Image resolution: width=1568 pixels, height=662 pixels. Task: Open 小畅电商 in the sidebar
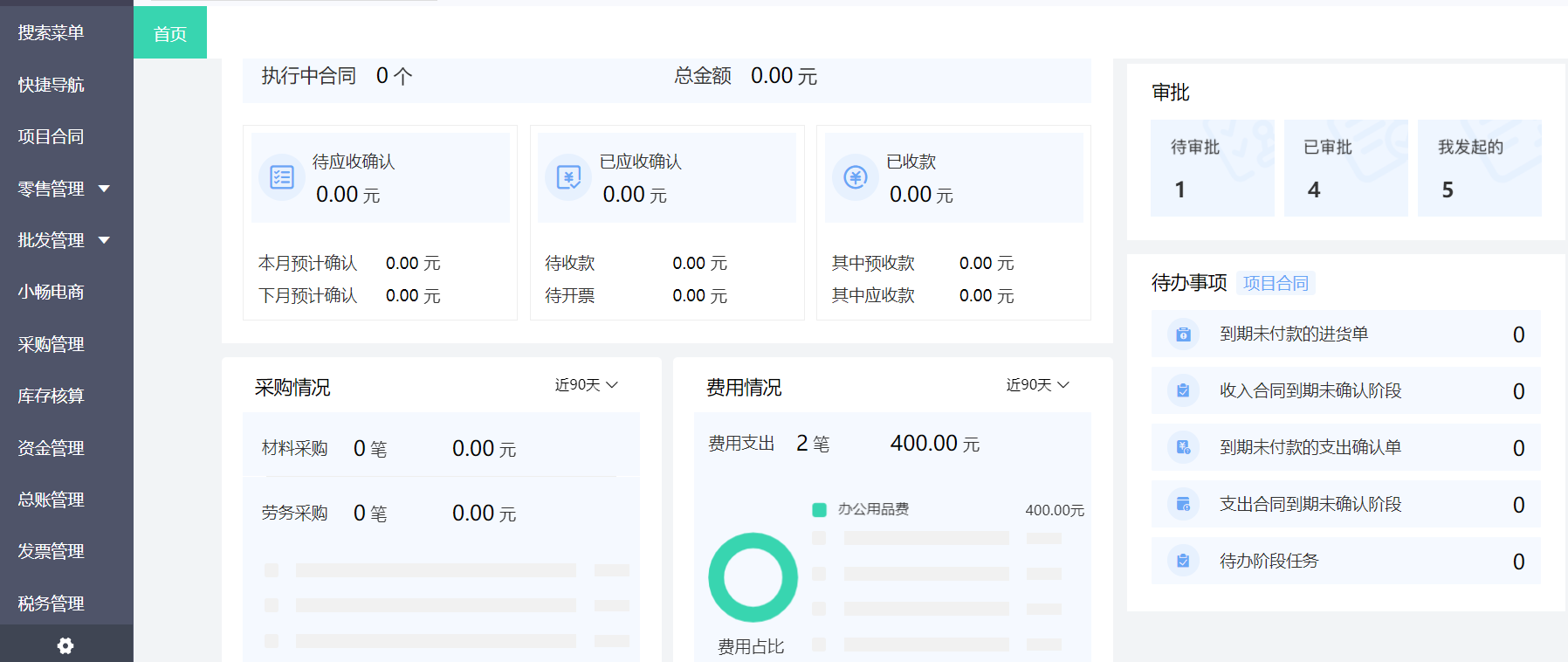tap(52, 292)
